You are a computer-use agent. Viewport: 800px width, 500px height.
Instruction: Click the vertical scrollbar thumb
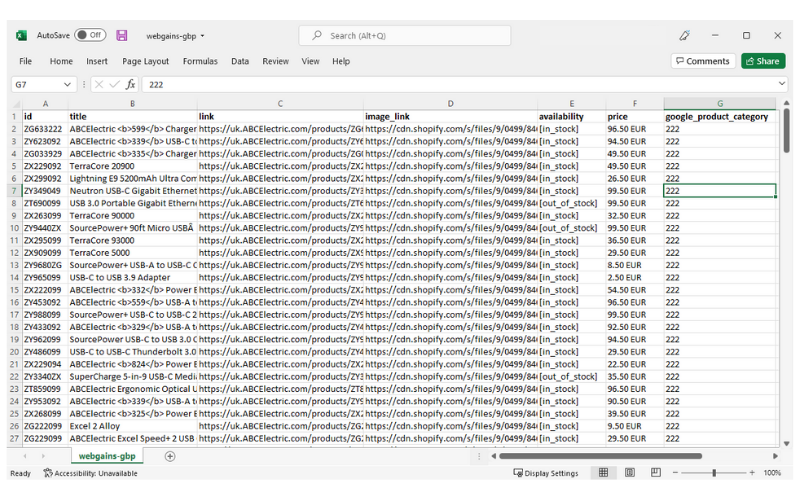coord(786,131)
